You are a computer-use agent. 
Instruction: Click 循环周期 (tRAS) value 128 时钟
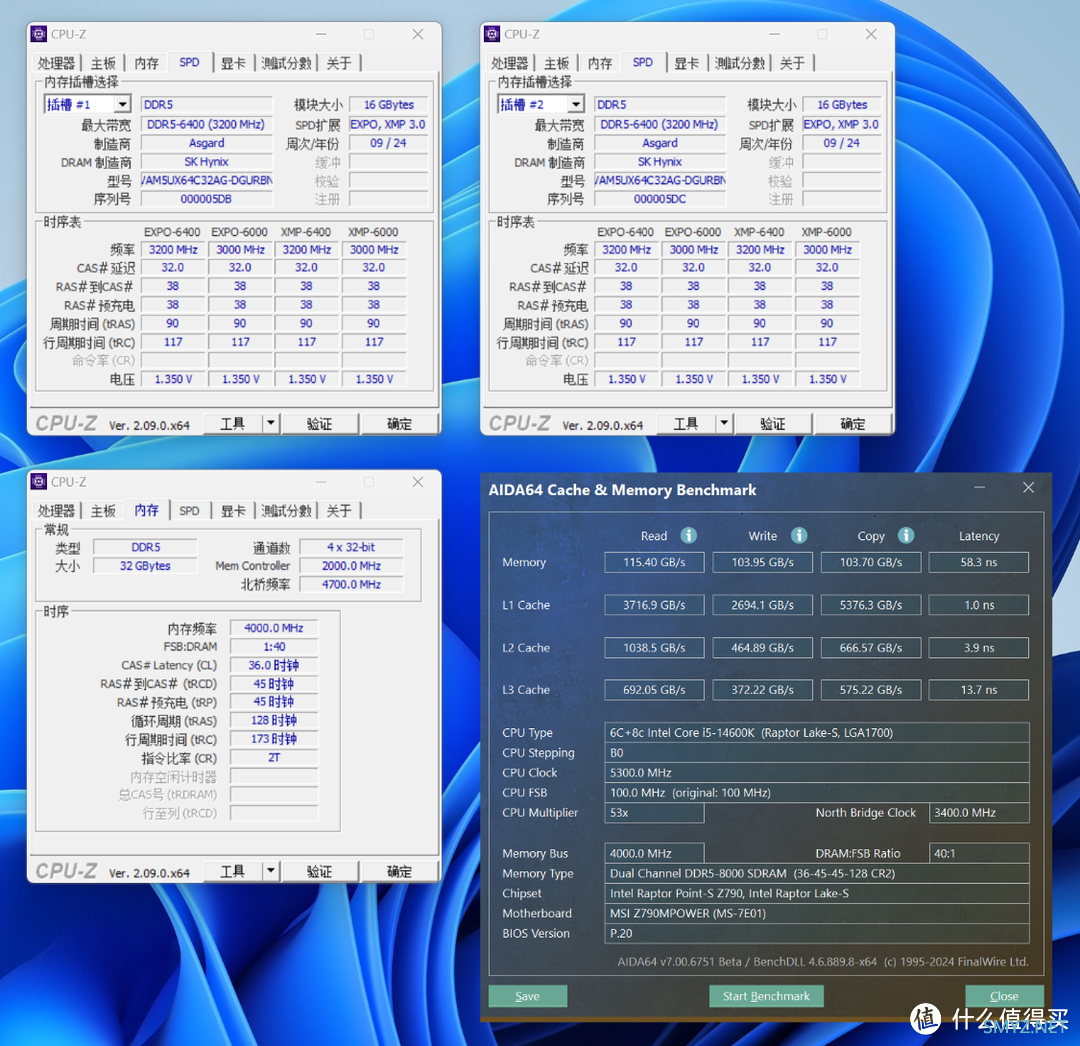[x=274, y=720]
